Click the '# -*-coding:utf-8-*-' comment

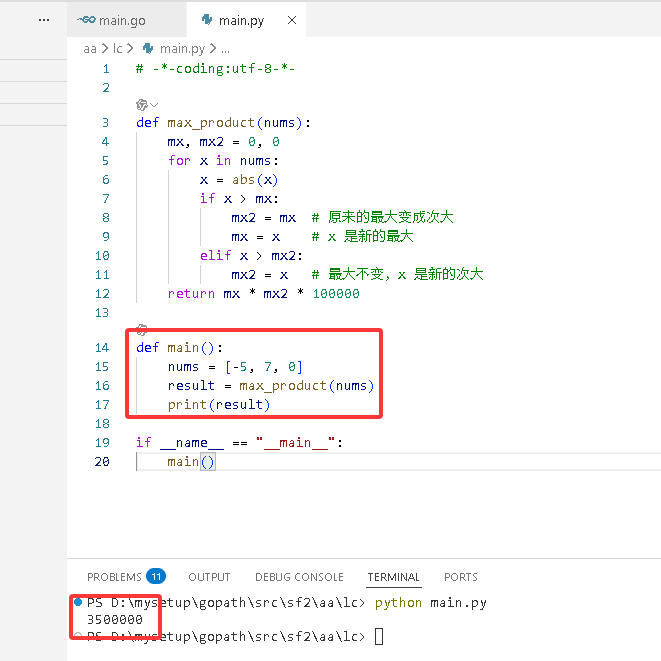point(215,68)
